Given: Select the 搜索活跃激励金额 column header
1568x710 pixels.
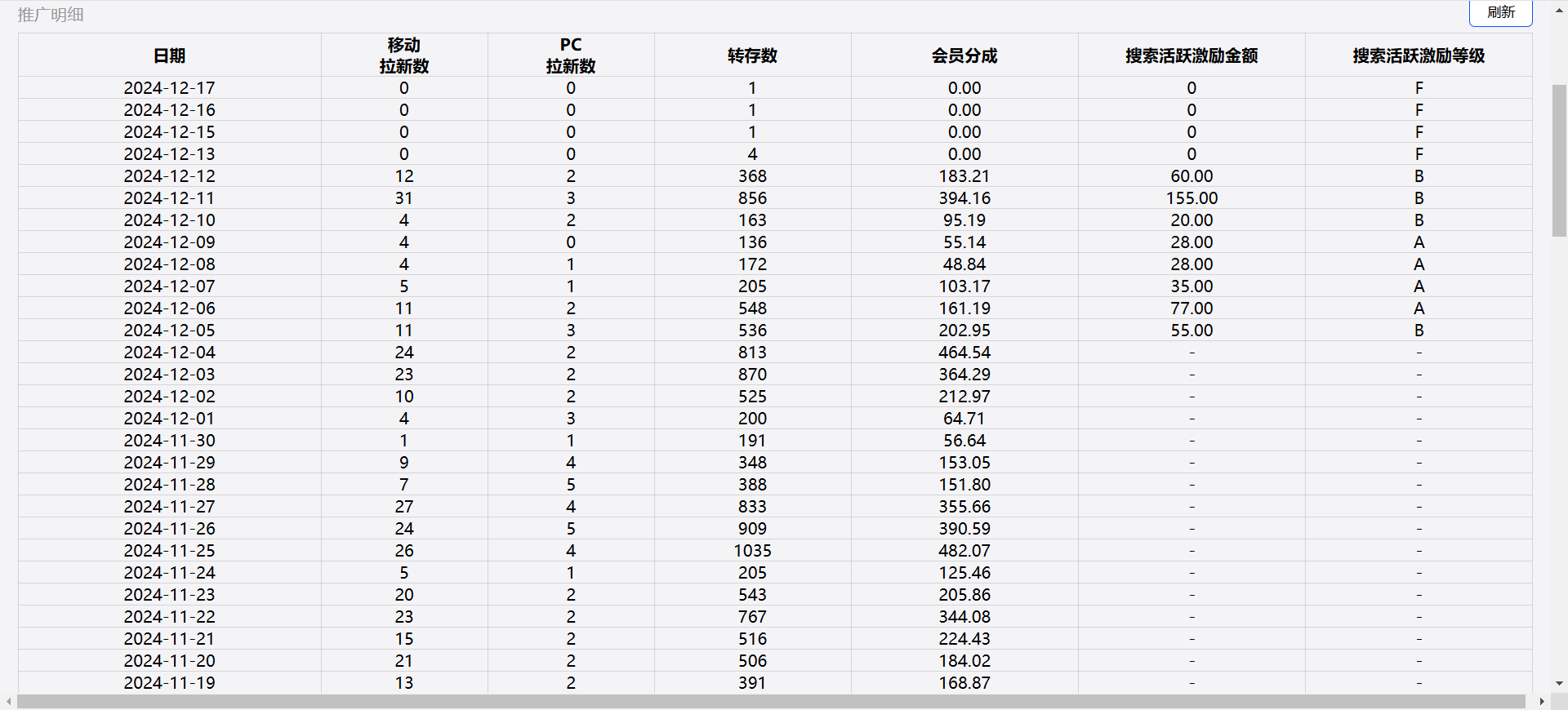Looking at the screenshot, I should (x=1192, y=55).
